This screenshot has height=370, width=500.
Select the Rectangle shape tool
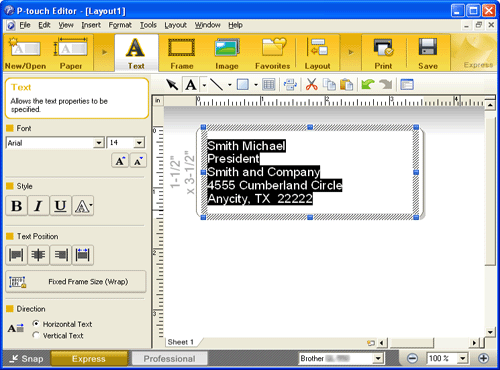pyautogui.click(x=243, y=85)
